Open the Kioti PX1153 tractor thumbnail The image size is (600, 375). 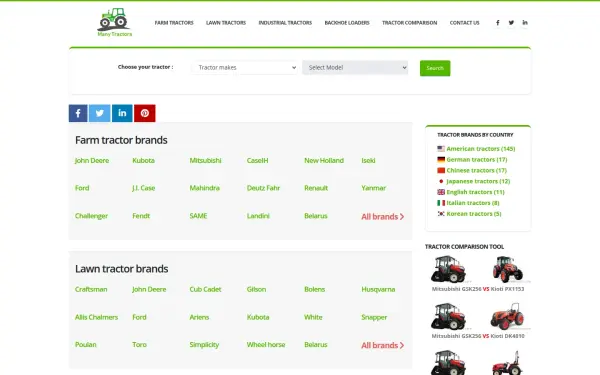pyautogui.click(x=508, y=269)
